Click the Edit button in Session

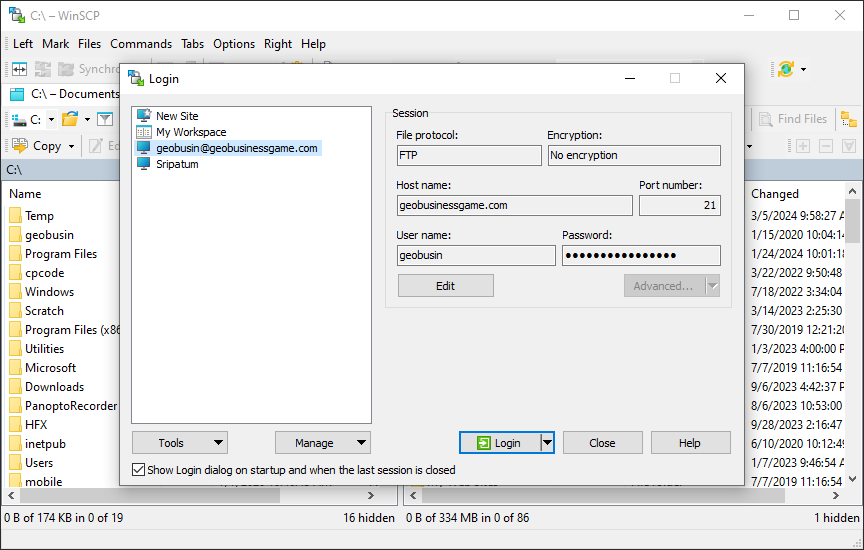445,286
